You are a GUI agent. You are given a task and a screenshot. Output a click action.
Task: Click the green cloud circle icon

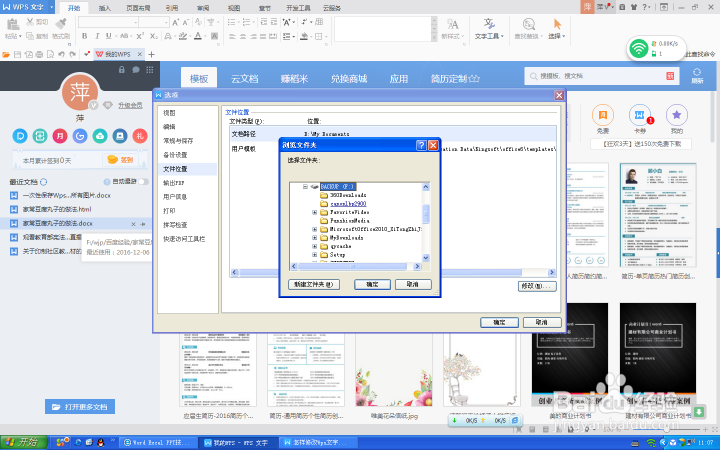point(100,136)
